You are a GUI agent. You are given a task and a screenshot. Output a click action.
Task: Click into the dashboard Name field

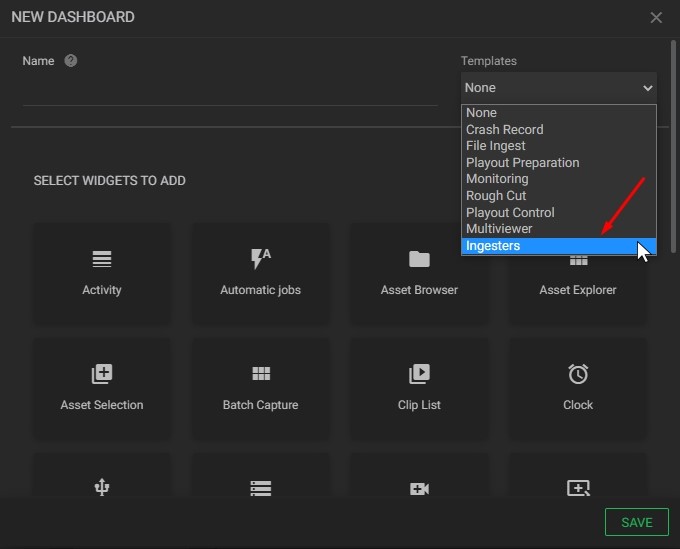[x=230, y=92]
